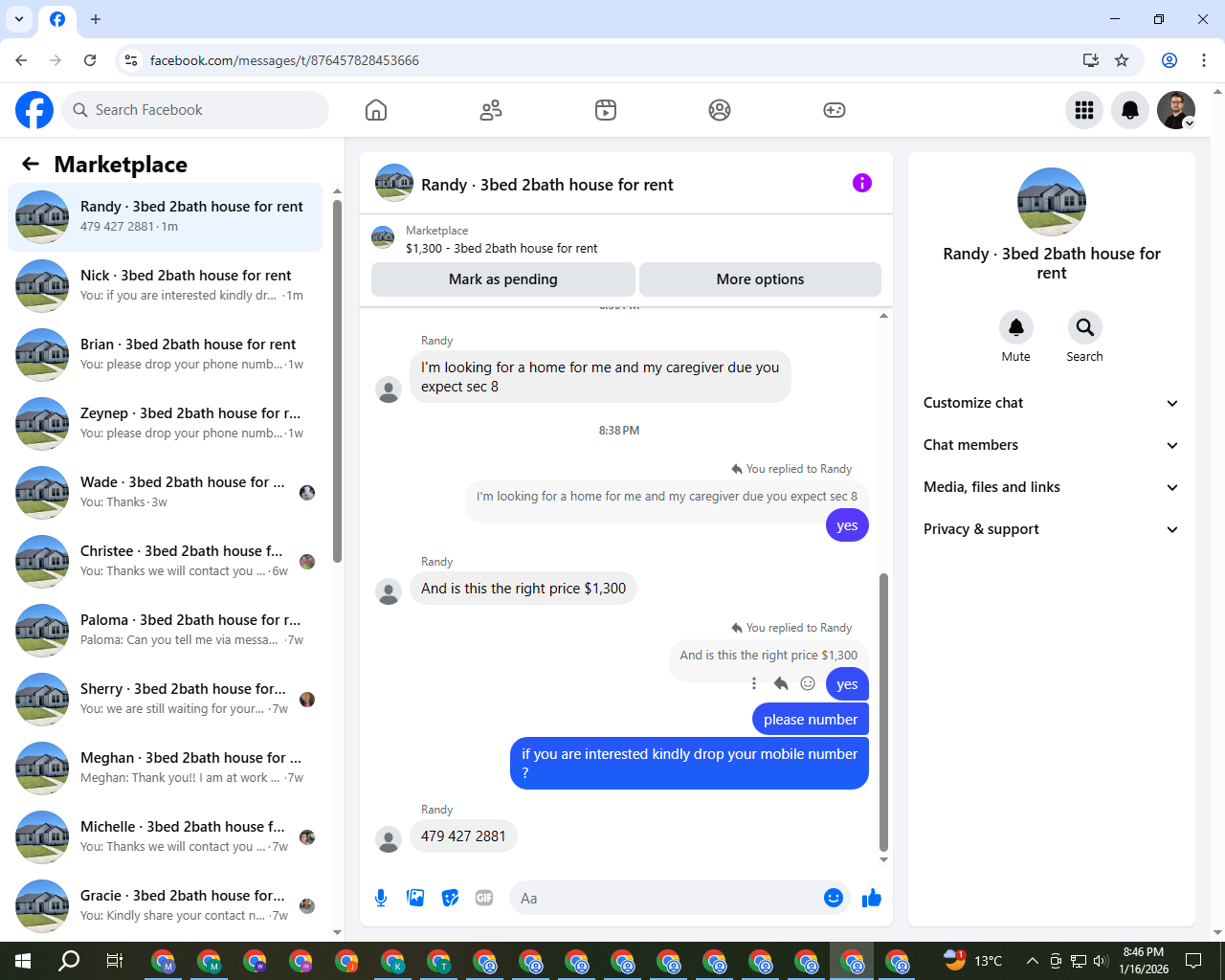
Task: Open more options dots beside 'yes' message
Action: (x=754, y=683)
